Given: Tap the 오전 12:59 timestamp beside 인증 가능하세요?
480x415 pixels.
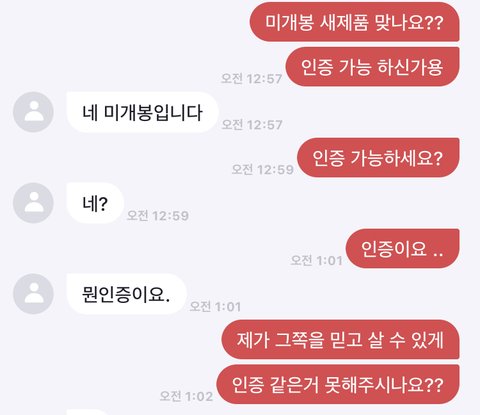Looking at the screenshot, I should 263,169.
